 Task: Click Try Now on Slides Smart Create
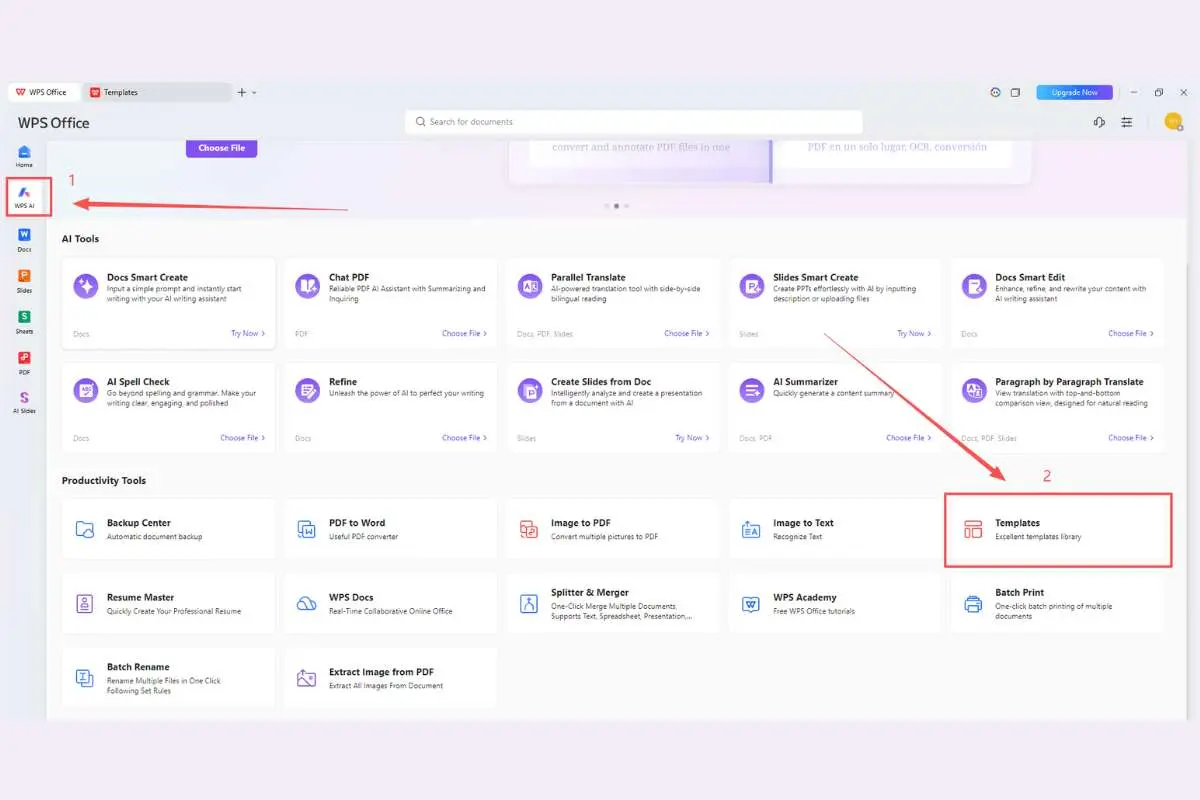click(x=914, y=333)
